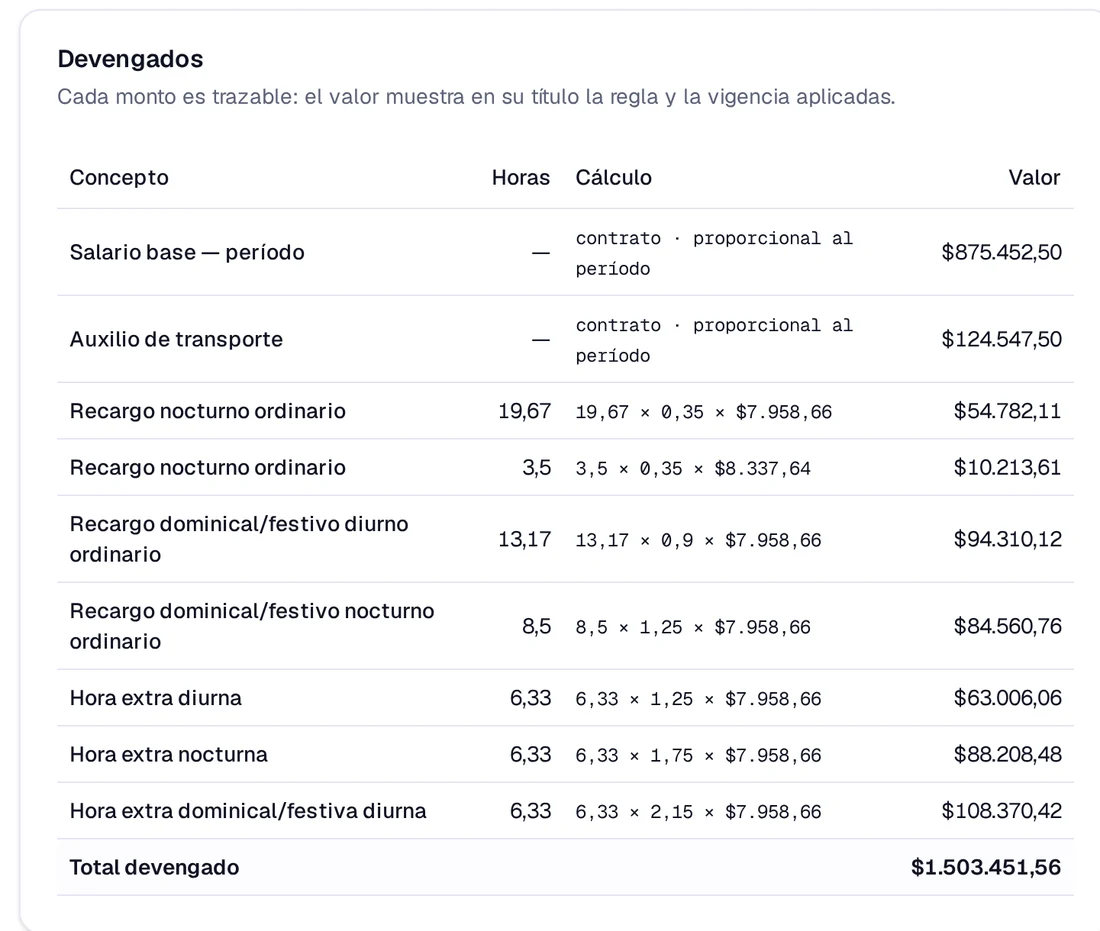Click the value $54.782,11

[1007, 411]
